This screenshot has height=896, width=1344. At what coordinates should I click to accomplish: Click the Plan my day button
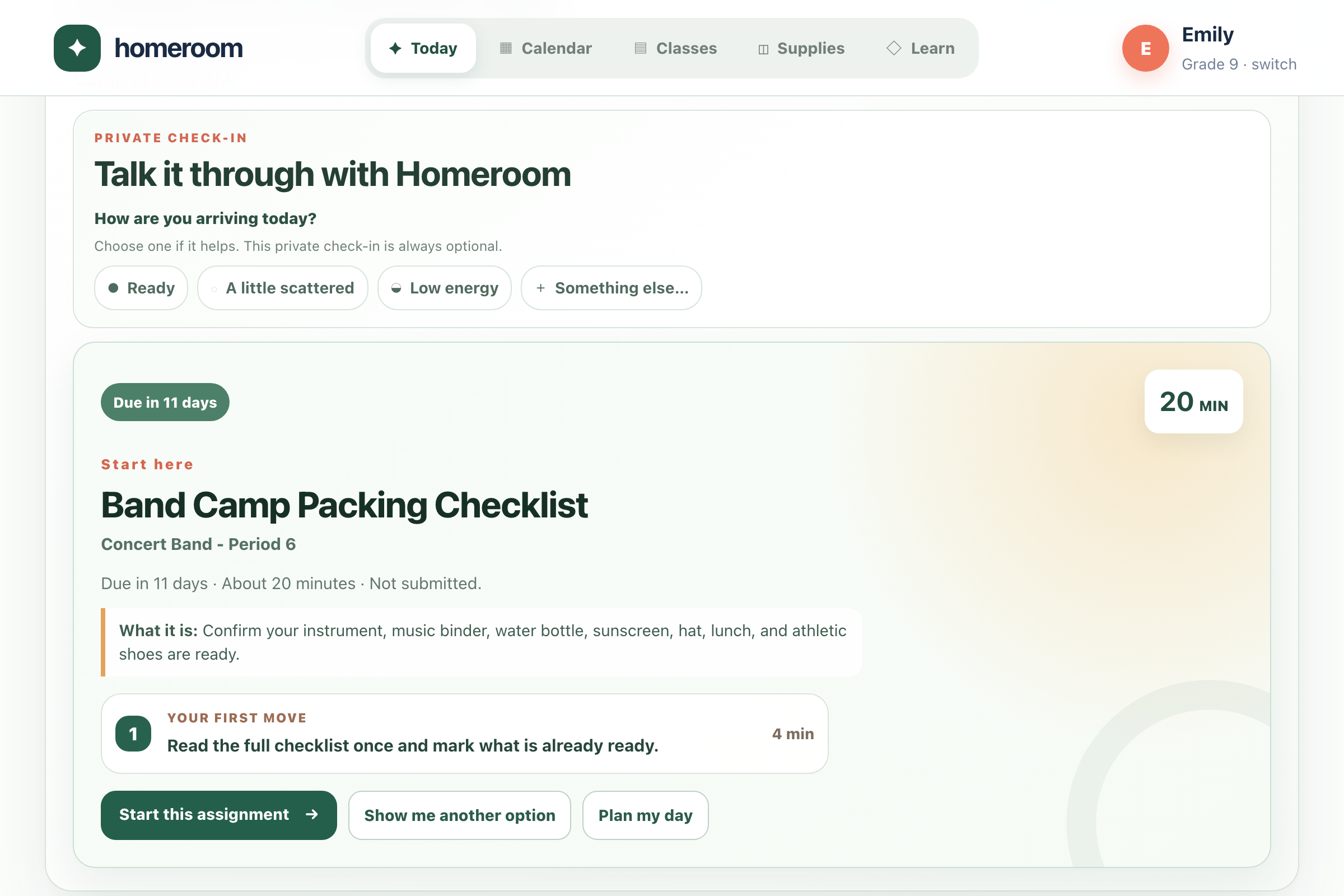click(x=646, y=815)
